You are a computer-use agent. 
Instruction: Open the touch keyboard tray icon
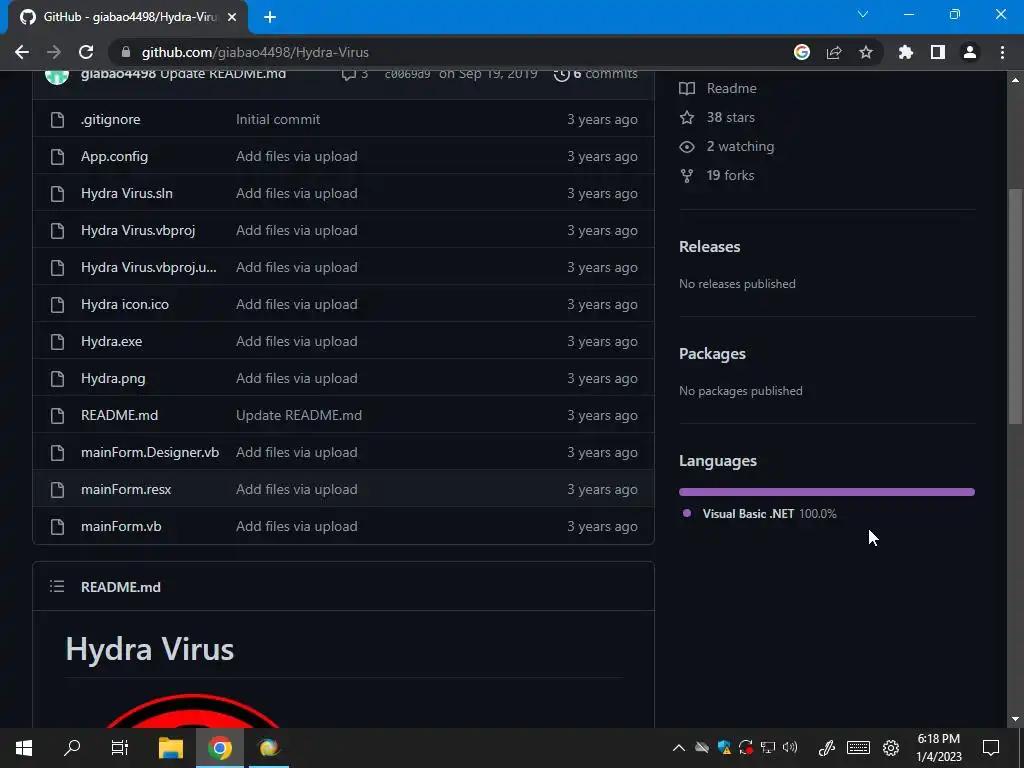[858, 747]
